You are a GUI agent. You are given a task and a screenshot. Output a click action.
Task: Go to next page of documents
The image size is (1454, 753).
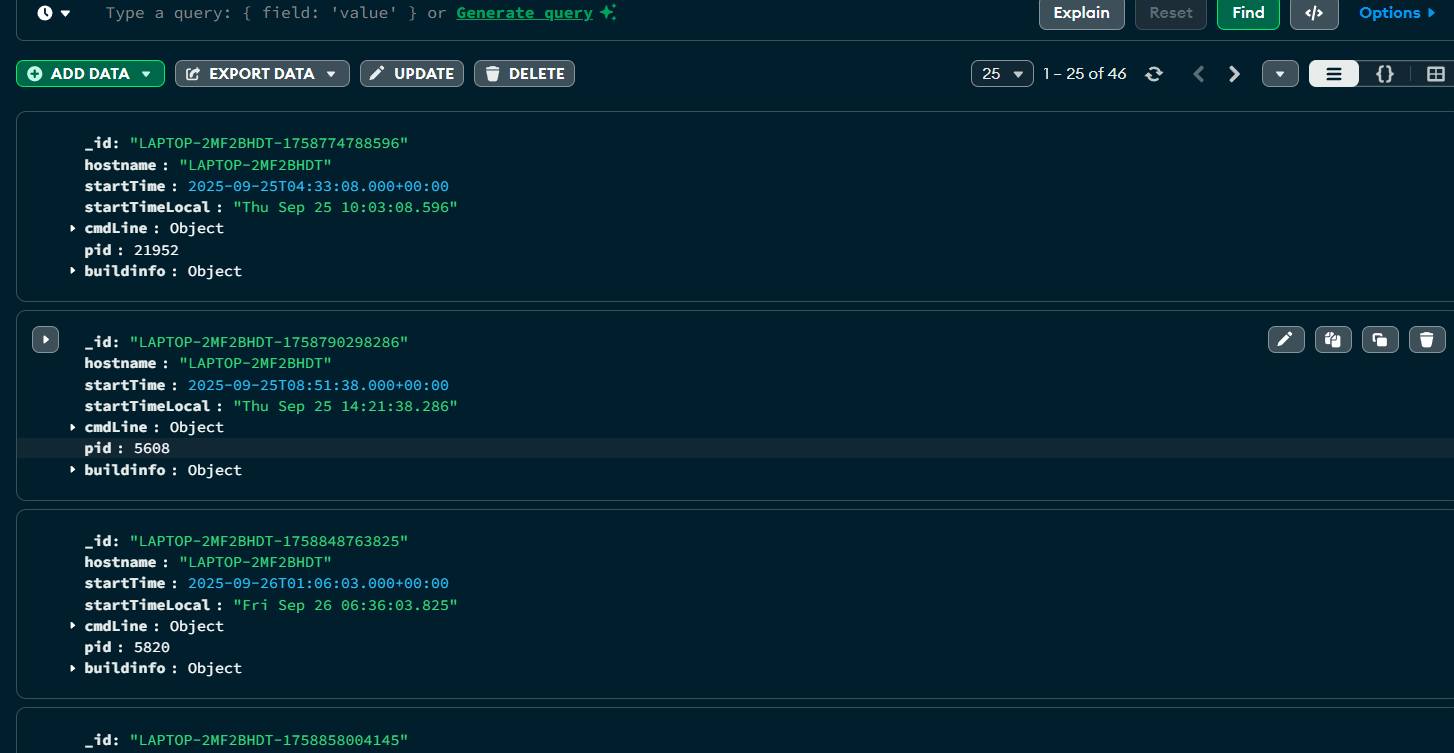tap(1234, 73)
